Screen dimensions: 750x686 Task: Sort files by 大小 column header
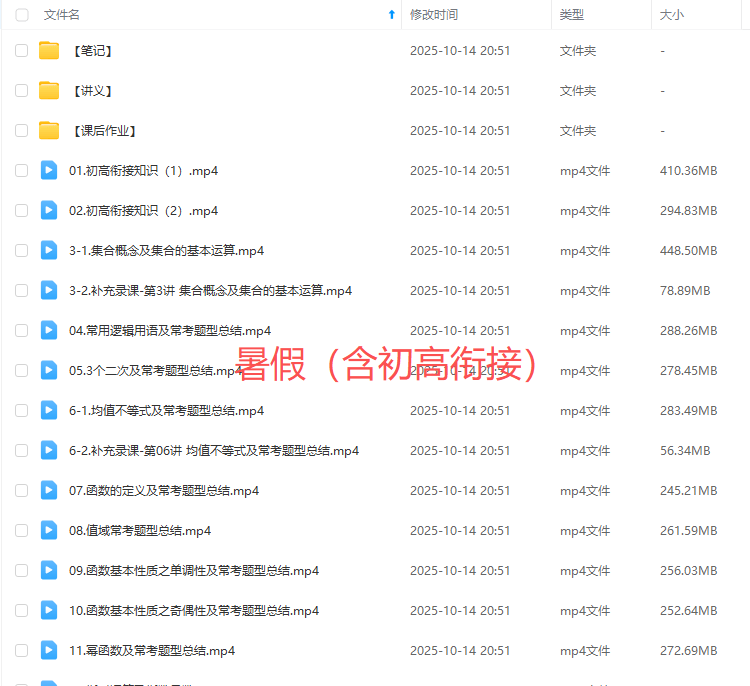(671, 15)
